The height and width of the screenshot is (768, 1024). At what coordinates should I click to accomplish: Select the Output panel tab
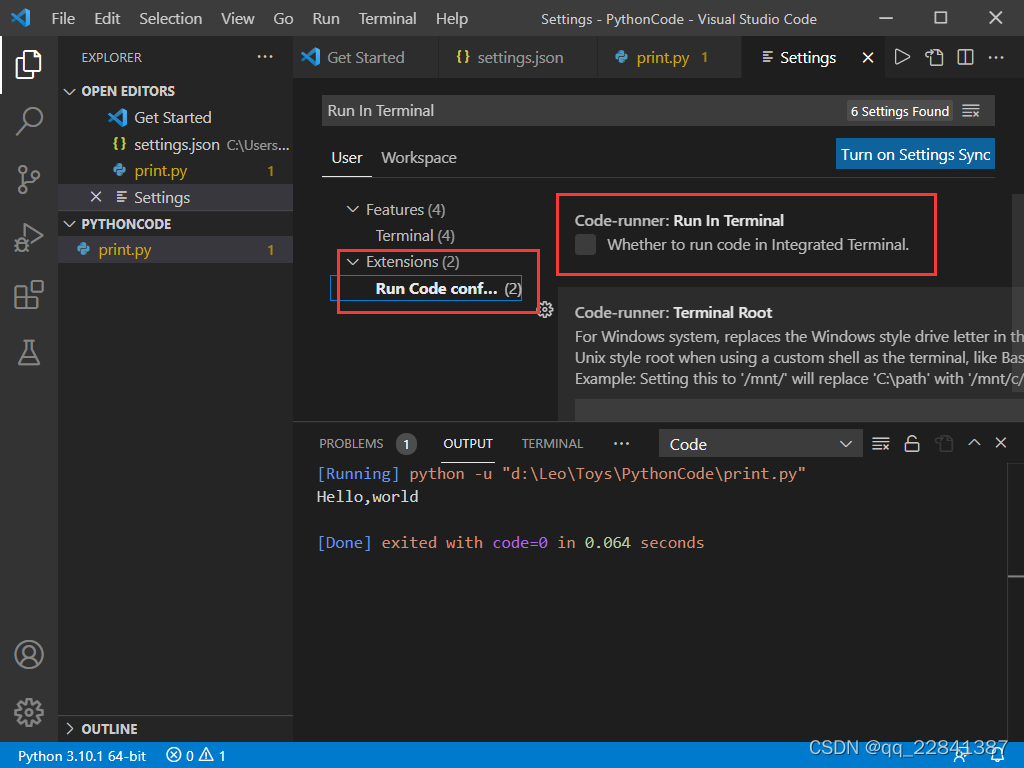(468, 444)
